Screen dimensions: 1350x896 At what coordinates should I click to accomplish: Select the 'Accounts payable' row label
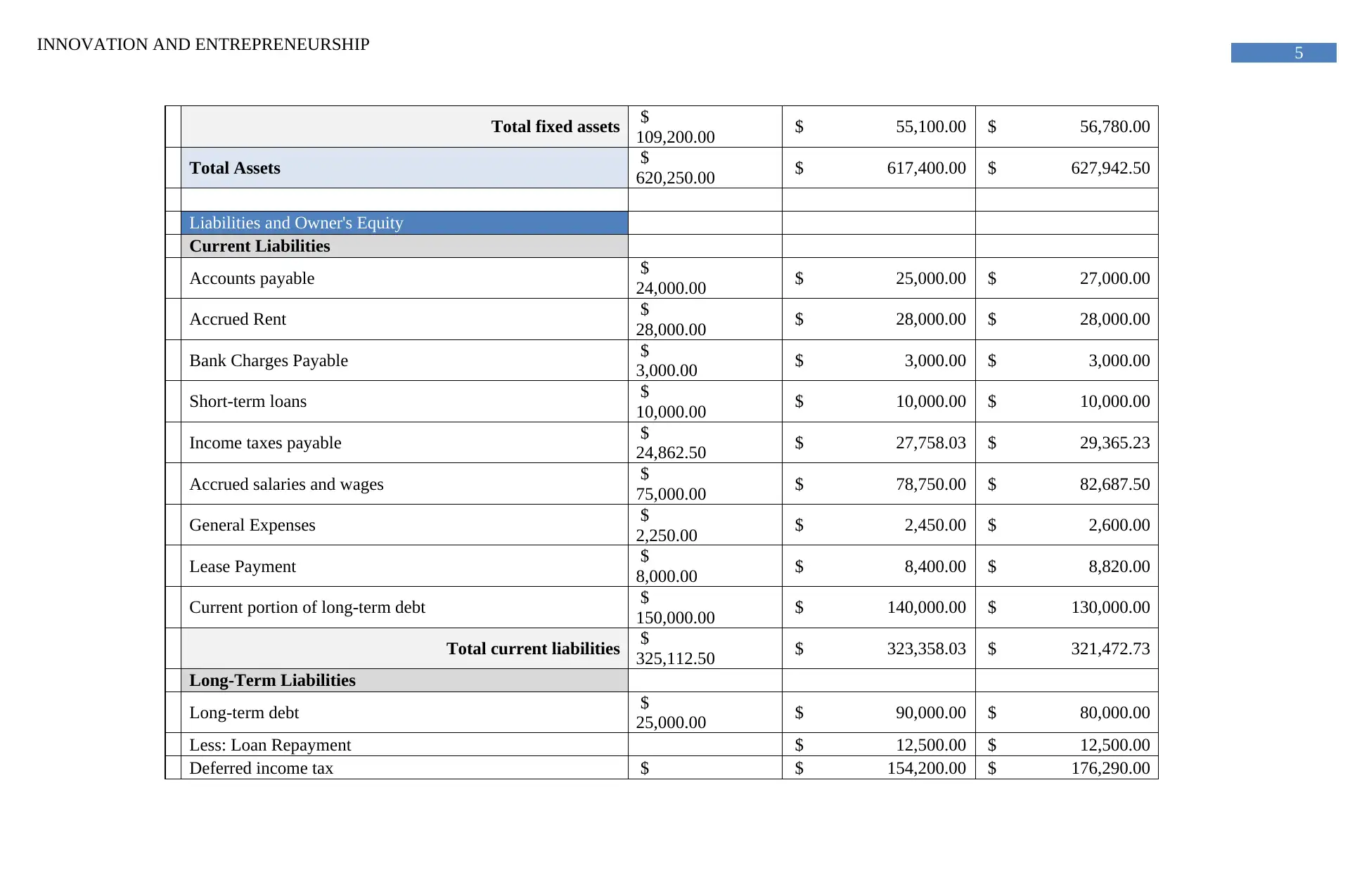[404, 278]
